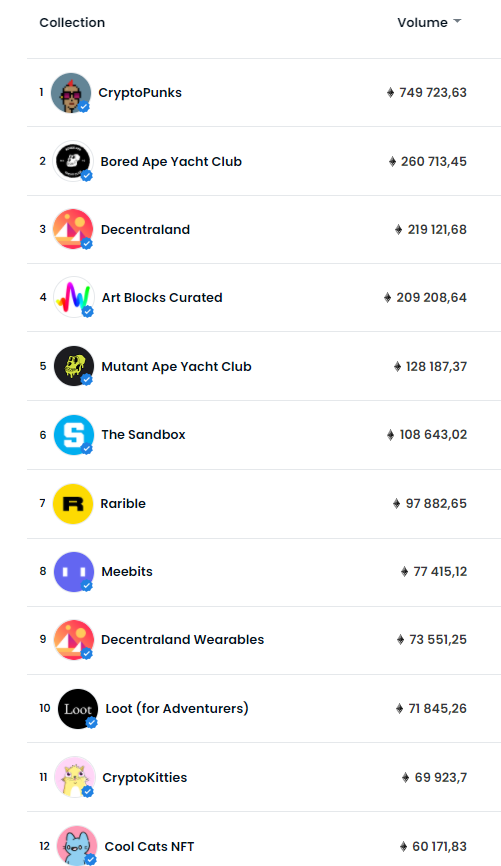
Task: Select the Art Blocks Curated rainbow icon
Action: (x=73, y=297)
